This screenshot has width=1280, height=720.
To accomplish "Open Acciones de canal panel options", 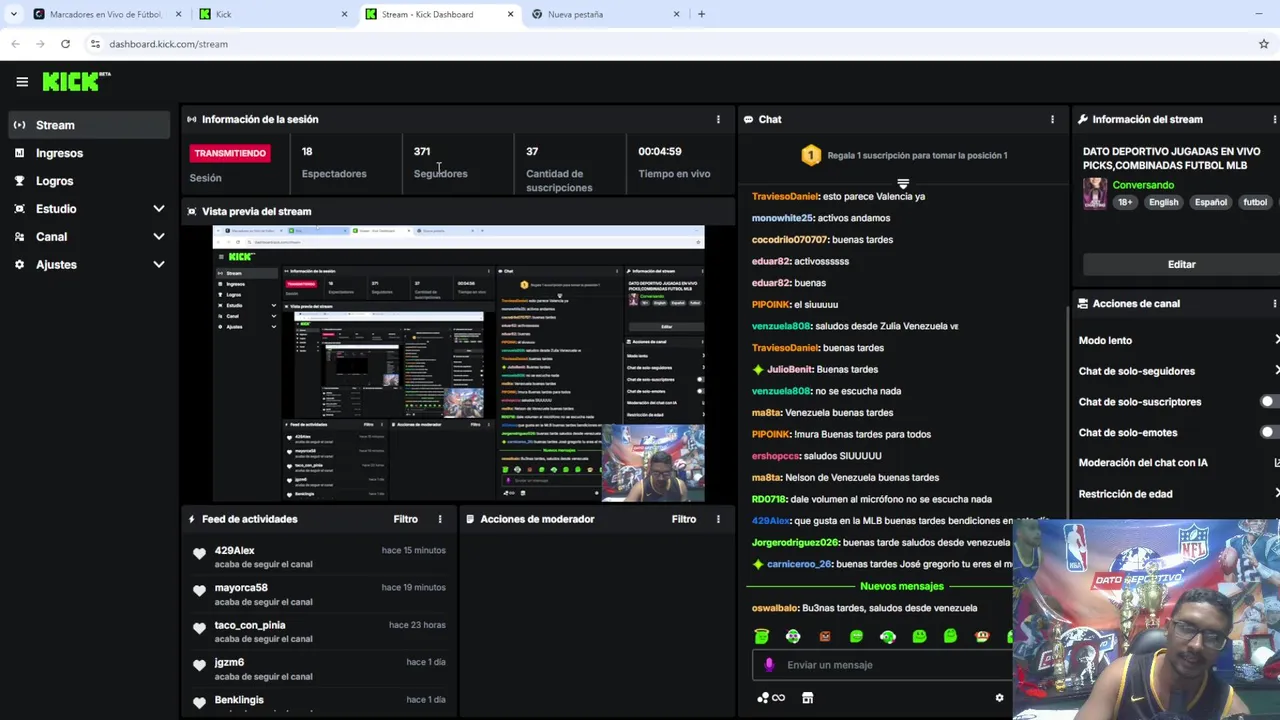I will (1275, 303).
